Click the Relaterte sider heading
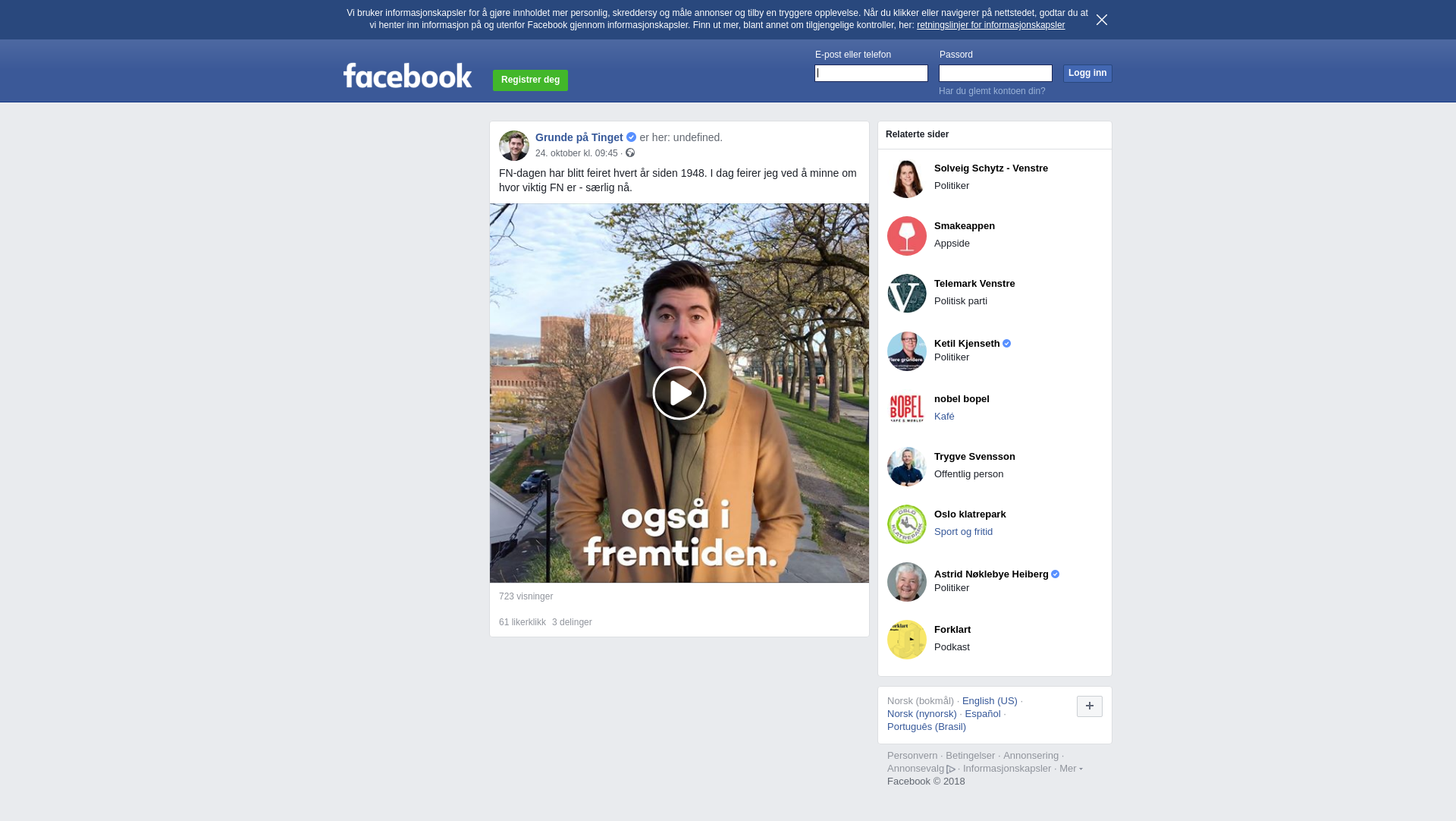This screenshot has height=821, width=1456. [x=917, y=134]
